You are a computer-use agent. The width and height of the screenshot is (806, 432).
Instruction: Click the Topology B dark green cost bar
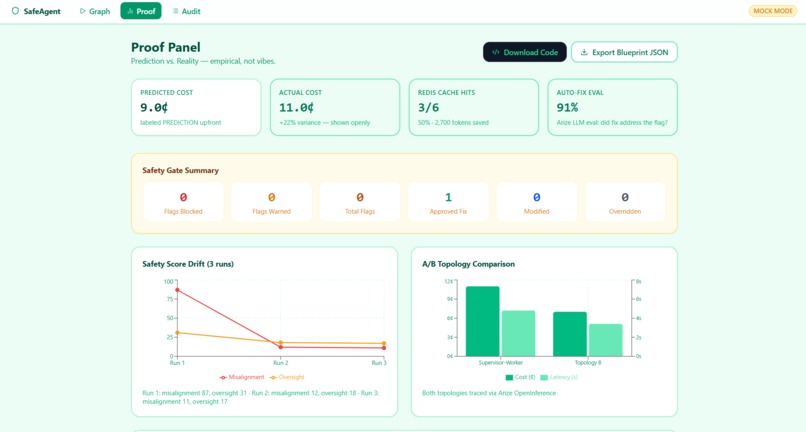[570, 334]
